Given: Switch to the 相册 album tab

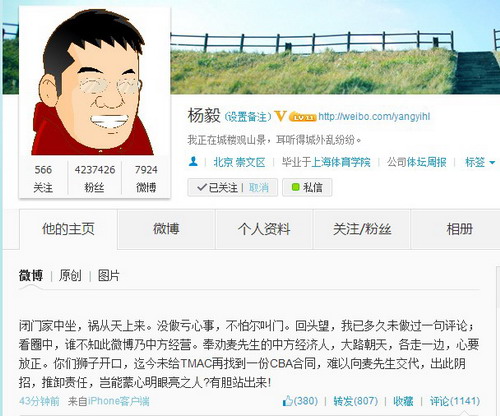Looking at the screenshot, I should pyautogui.click(x=459, y=229).
